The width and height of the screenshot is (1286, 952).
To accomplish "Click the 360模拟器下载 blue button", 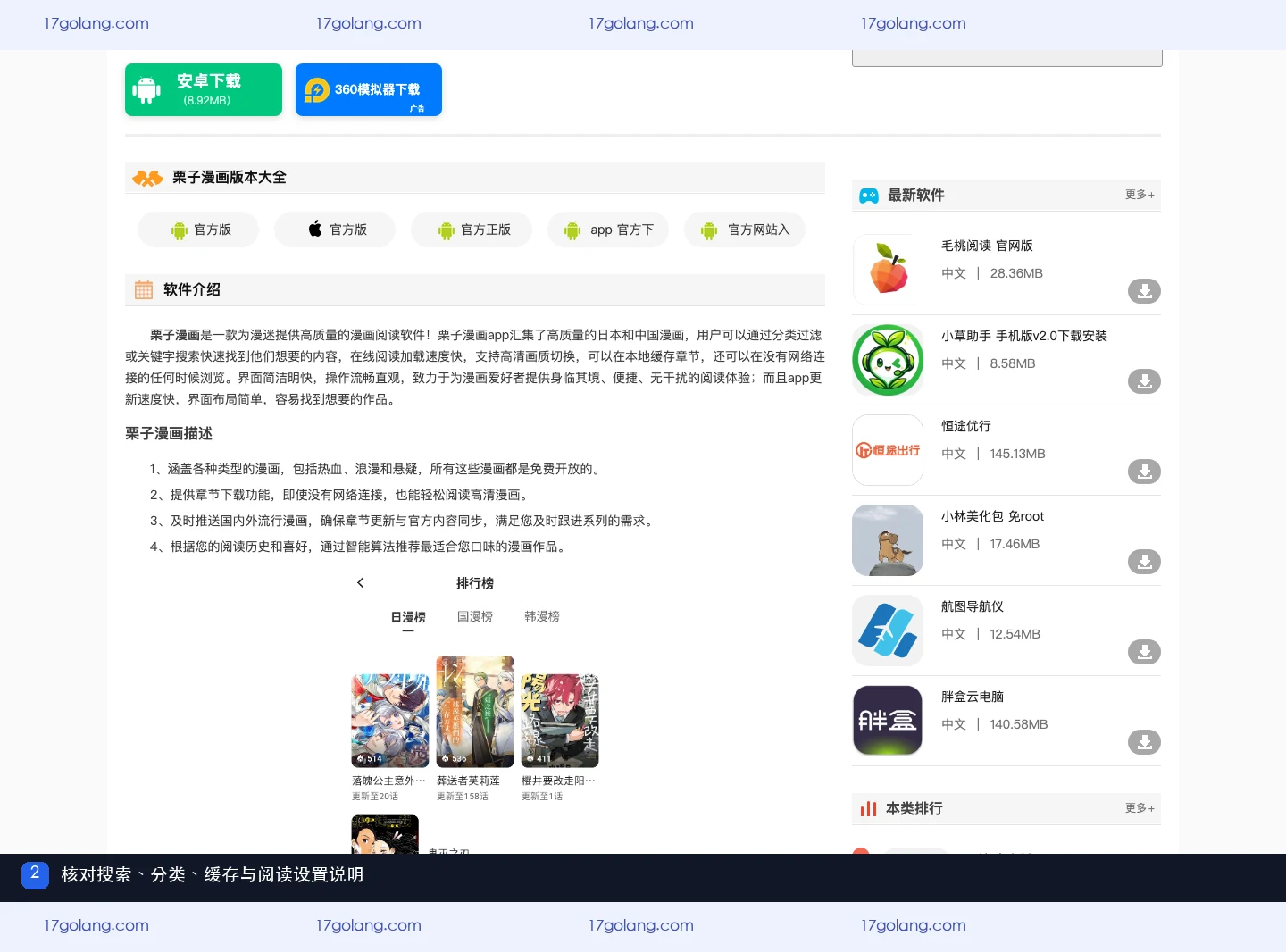I will (369, 89).
